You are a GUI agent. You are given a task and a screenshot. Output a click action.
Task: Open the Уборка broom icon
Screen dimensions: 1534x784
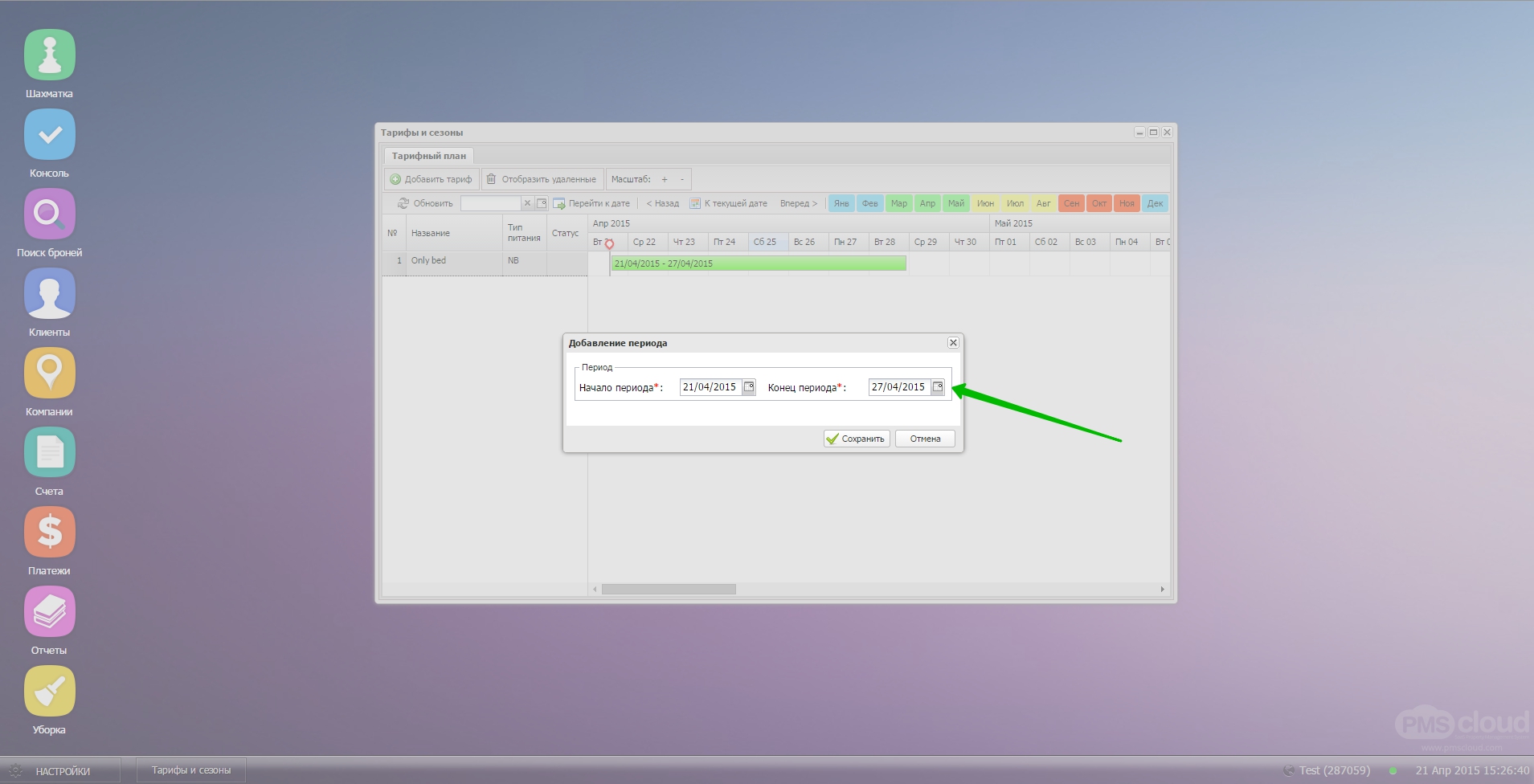click(50, 692)
